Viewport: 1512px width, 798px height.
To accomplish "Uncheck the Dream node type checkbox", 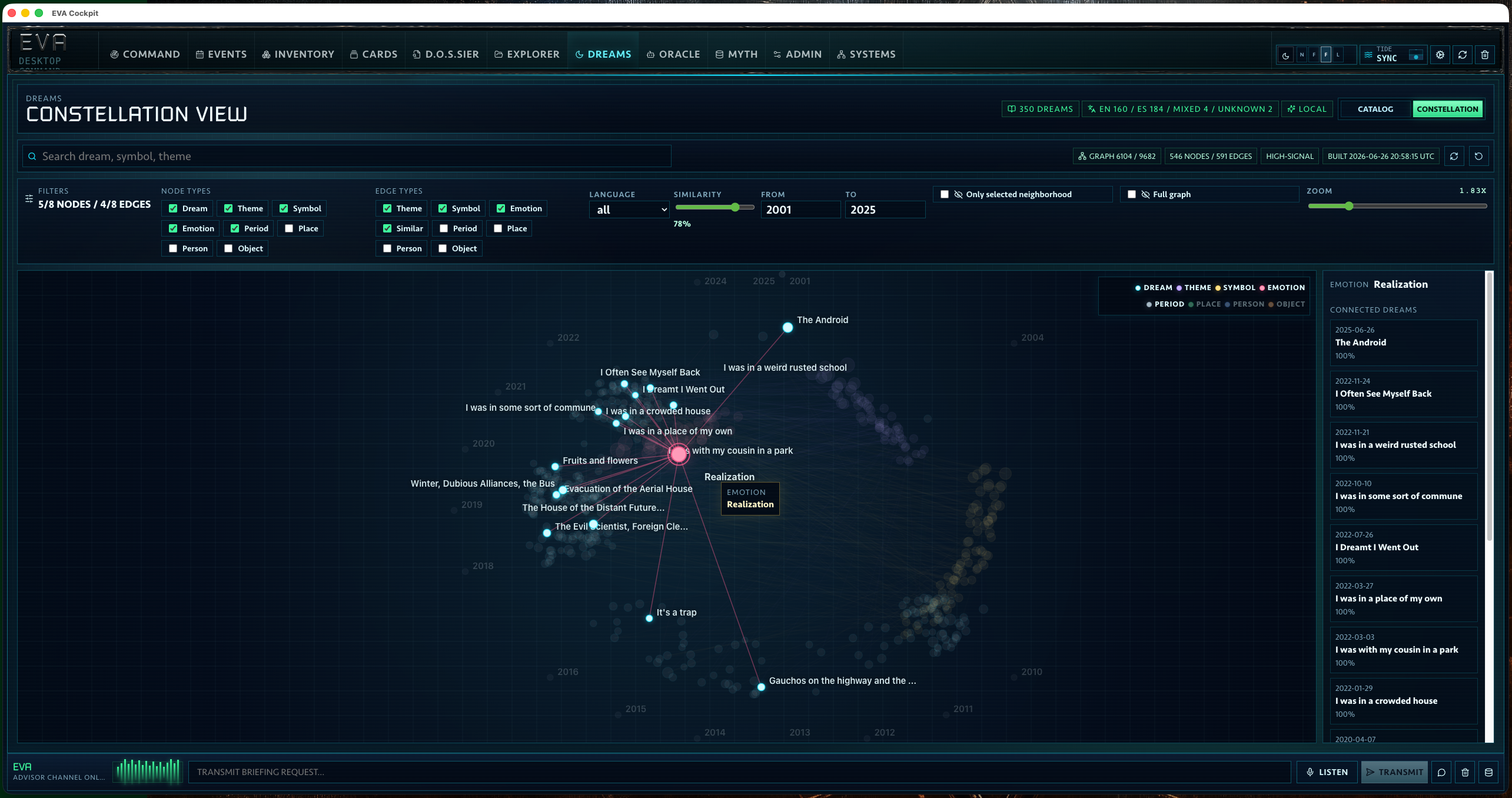I will 173,208.
